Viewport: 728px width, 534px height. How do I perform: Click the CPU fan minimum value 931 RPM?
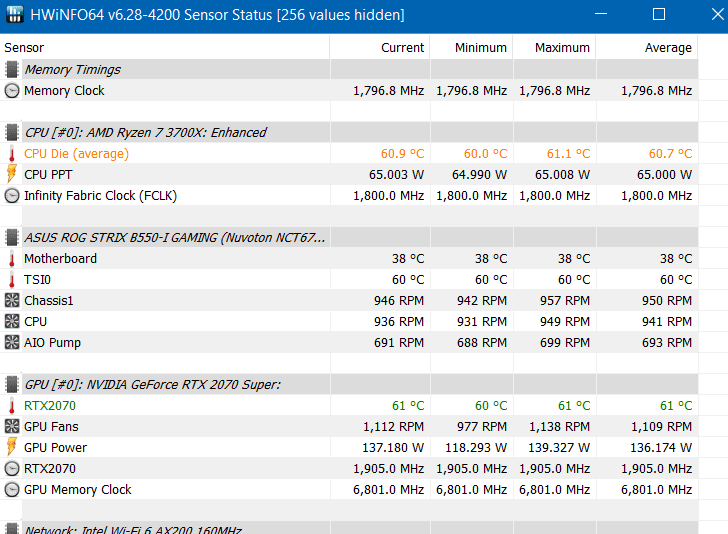click(x=481, y=321)
